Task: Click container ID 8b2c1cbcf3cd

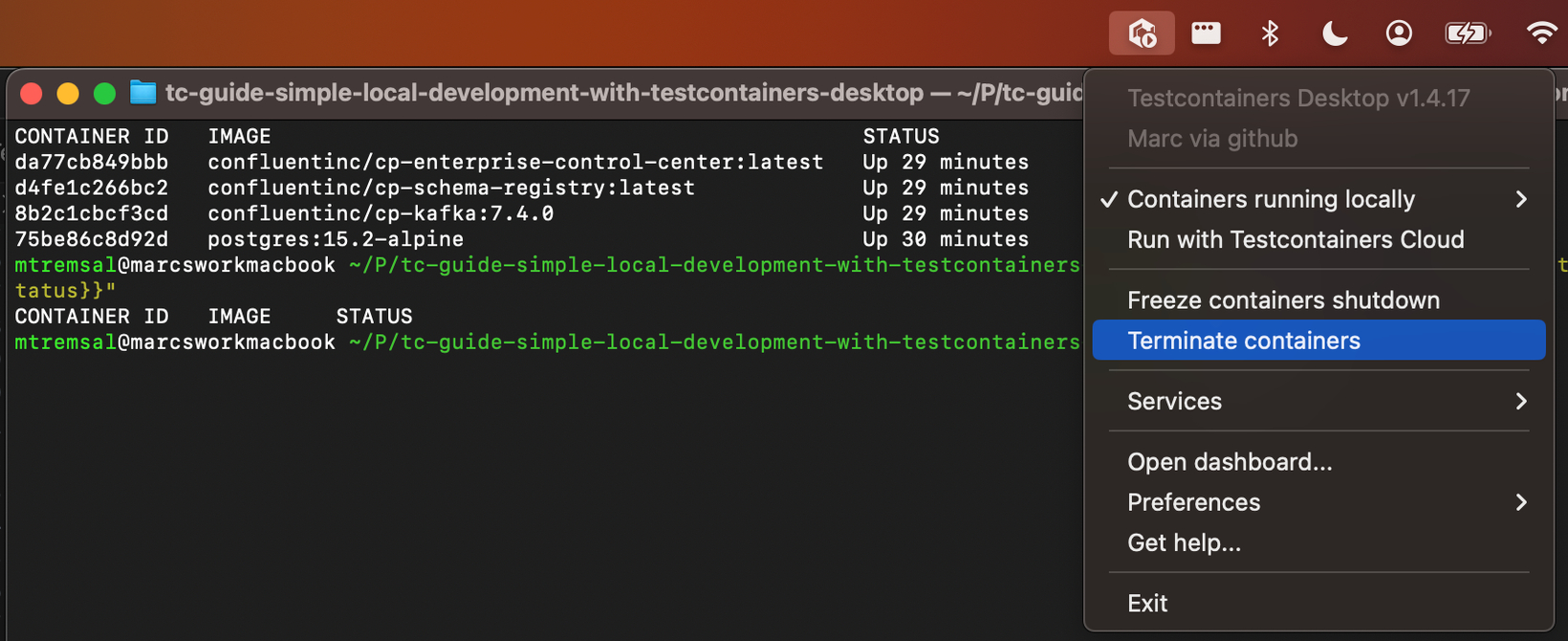Action: click(92, 213)
